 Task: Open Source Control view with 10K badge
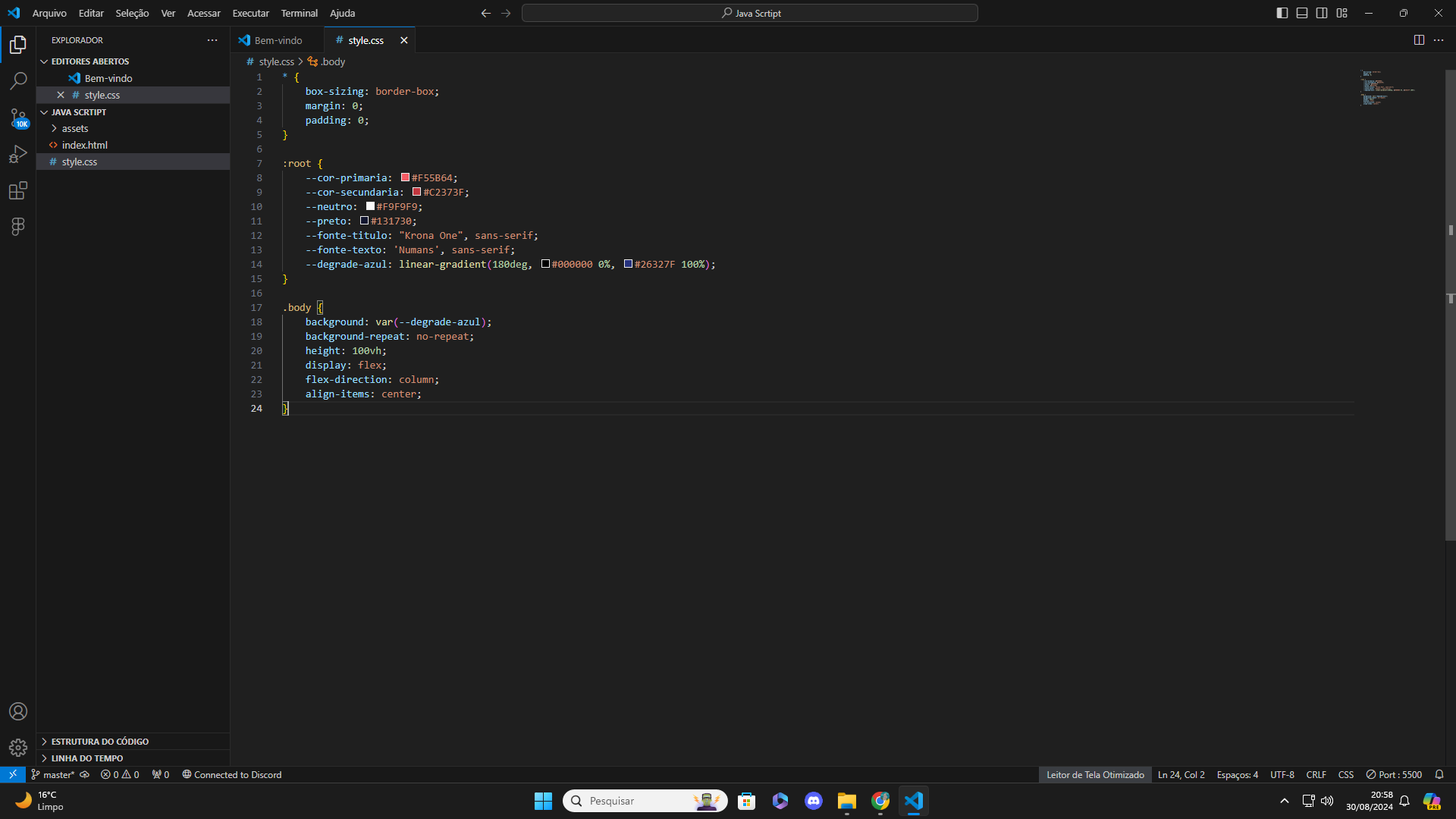(x=18, y=118)
